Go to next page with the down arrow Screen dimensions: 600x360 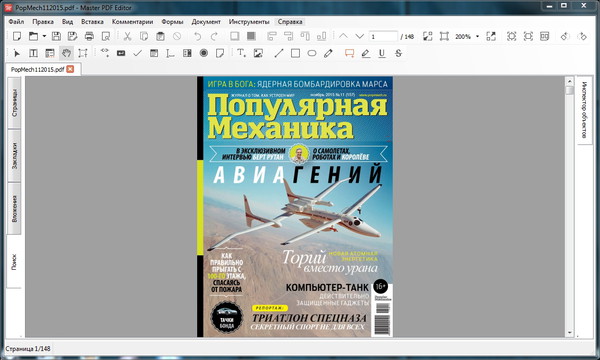[x=359, y=36]
